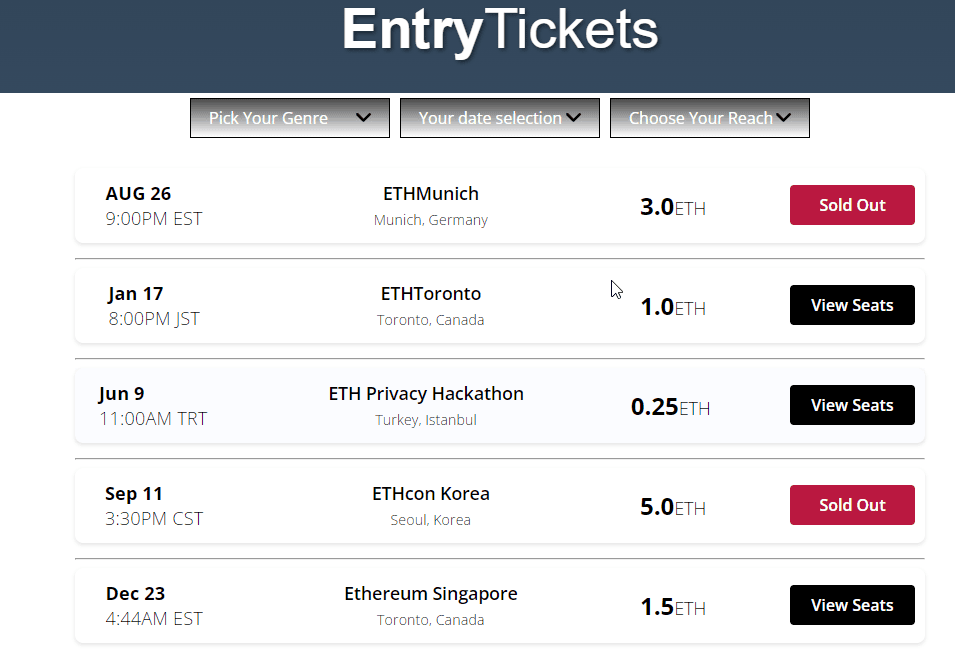The width and height of the screenshot is (955, 657).
Task: Open the Choose Your Reach dropdown
Action: tap(710, 118)
